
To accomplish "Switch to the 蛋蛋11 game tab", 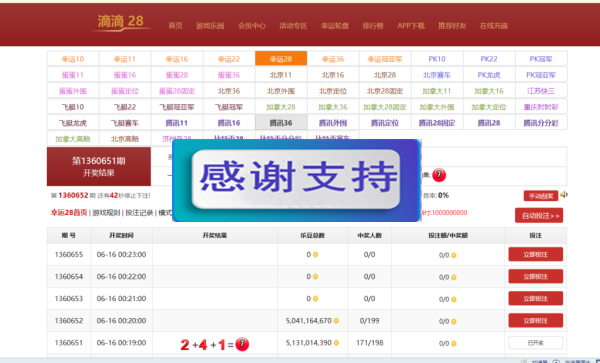I will point(73,75).
